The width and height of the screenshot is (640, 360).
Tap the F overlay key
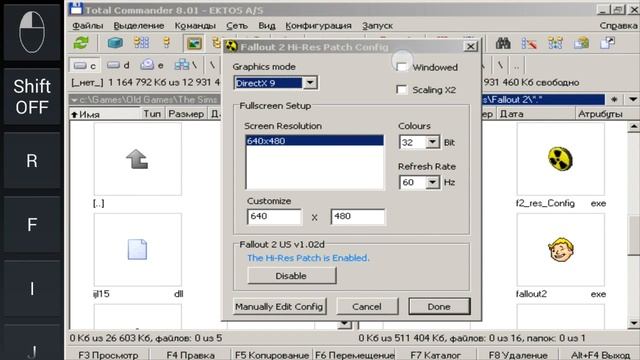[x=32, y=224]
